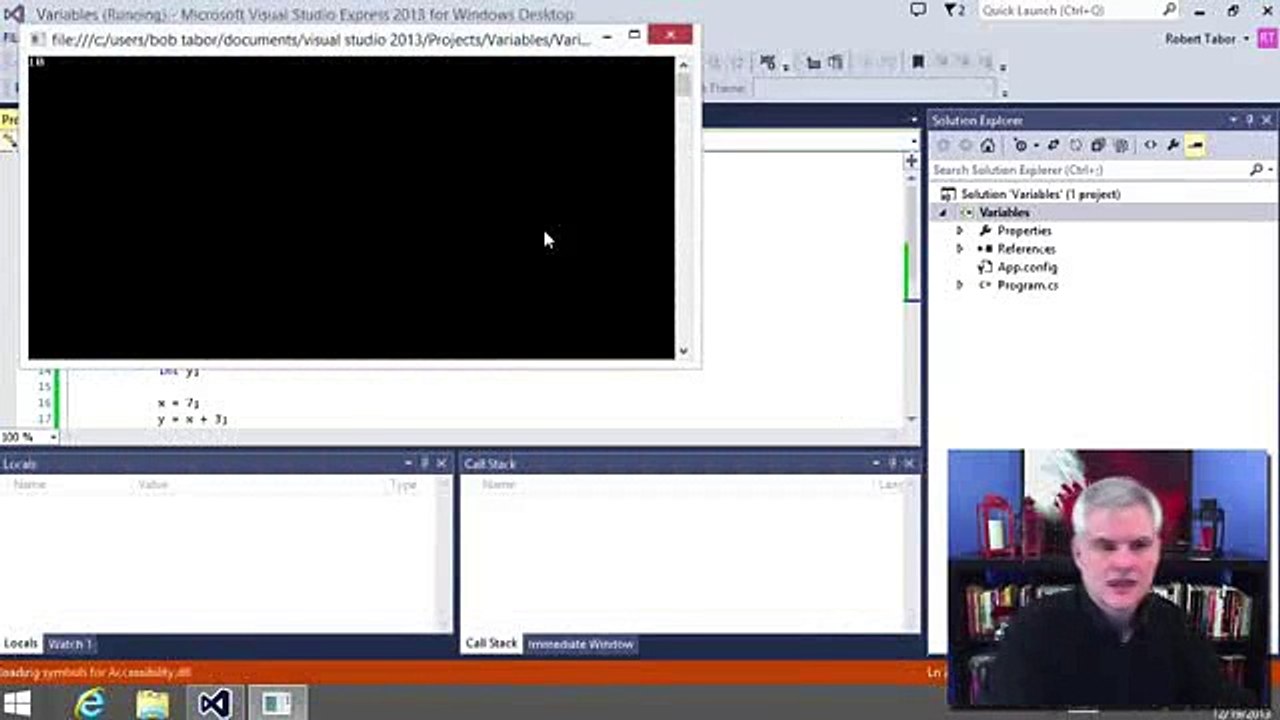Viewport: 1280px width, 720px height.
Task: Toggle auto-hide pin on Call Stack panel
Action: (x=892, y=464)
